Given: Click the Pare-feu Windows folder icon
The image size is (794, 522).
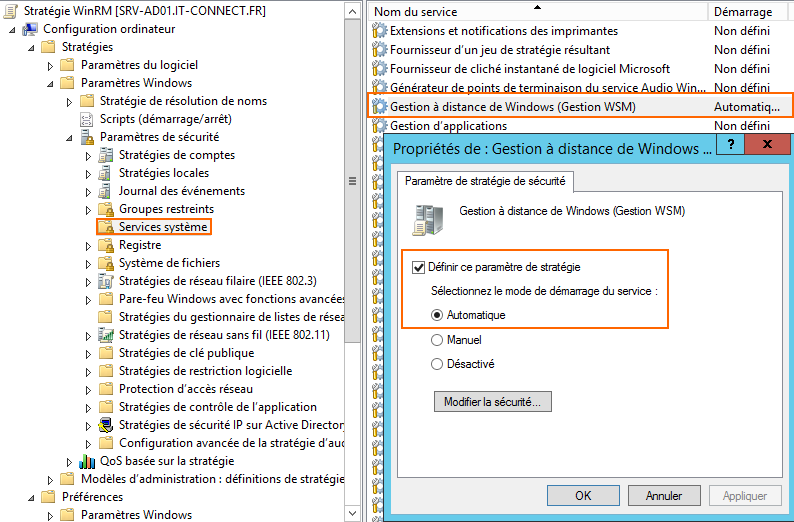Looking at the screenshot, I should click(105, 299).
